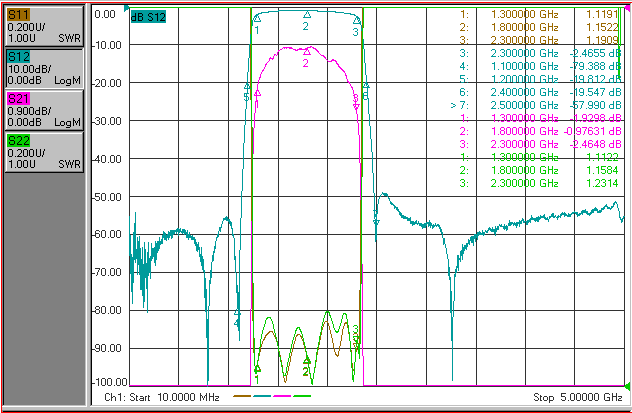Click the 0.00 y-axis label

[105, 15]
